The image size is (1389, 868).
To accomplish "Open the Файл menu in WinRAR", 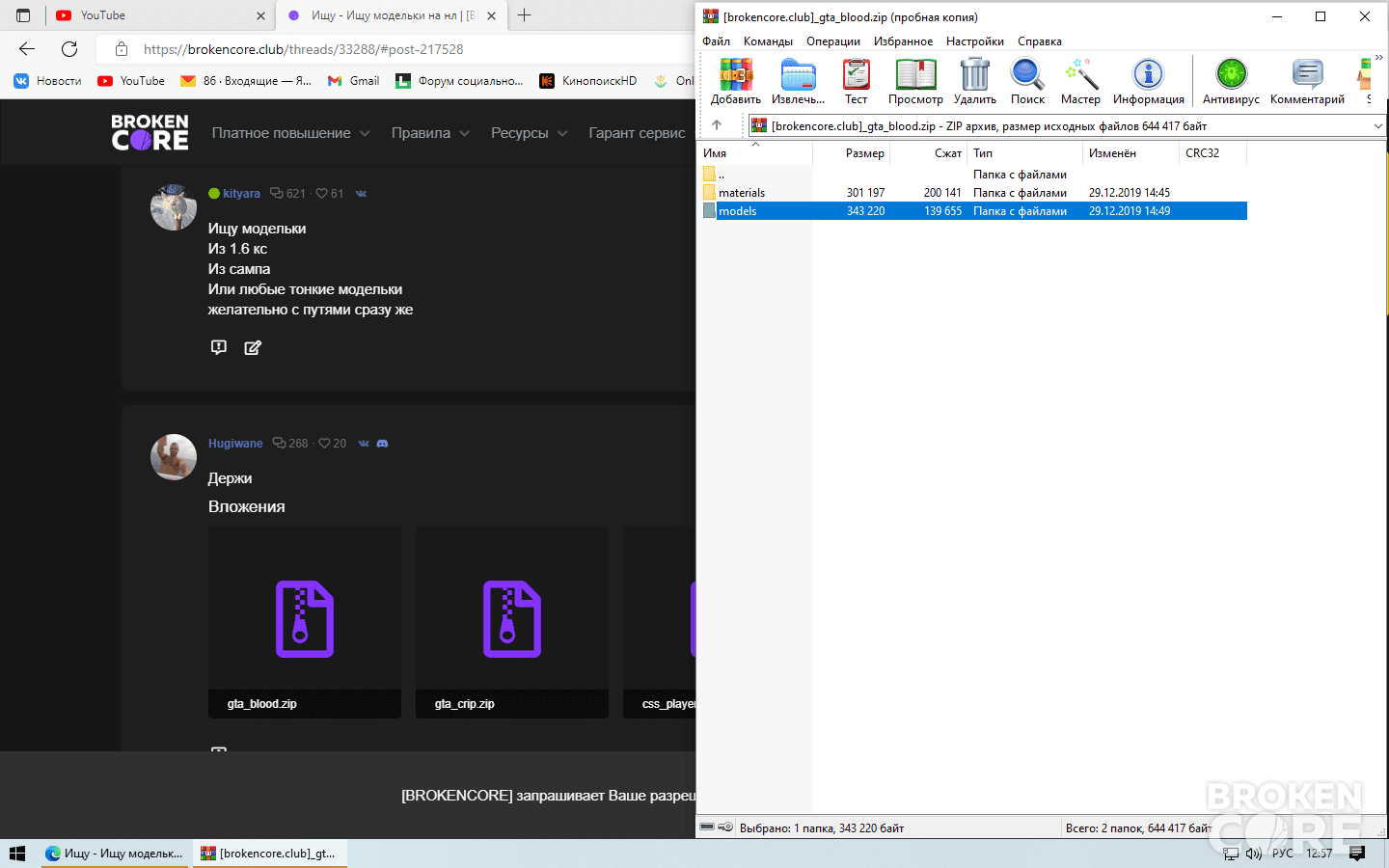I will (716, 41).
